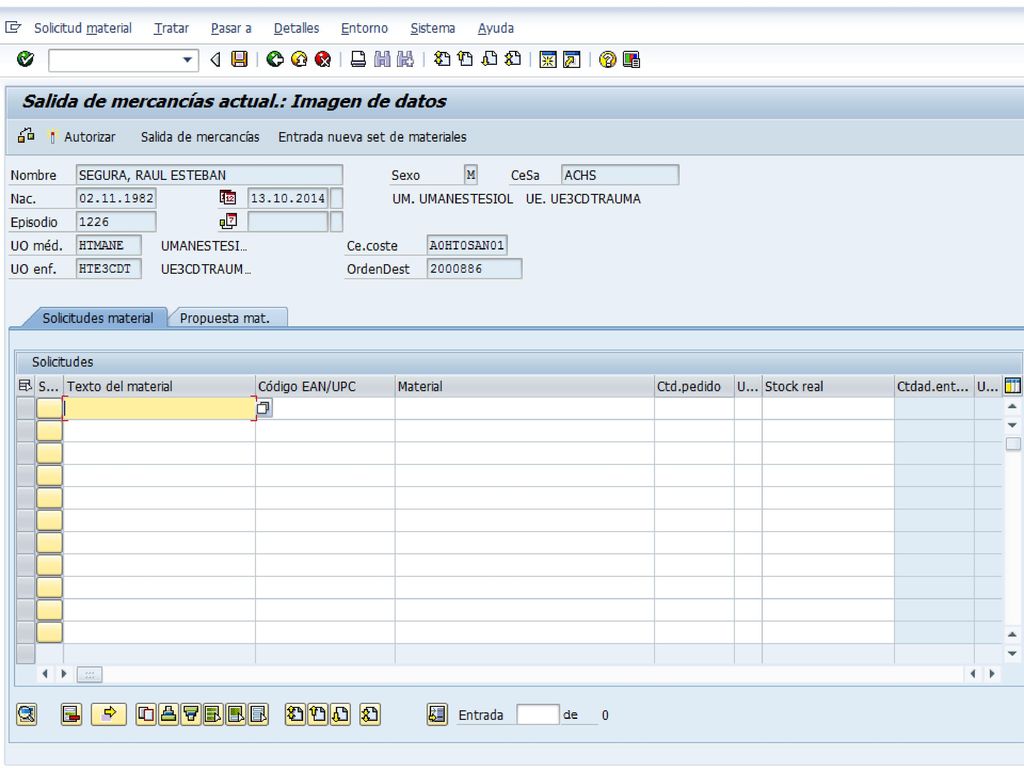Click the Find Next binoculars-plus icon
The height and width of the screenshot is (768, 1024).
coord(406,59)
